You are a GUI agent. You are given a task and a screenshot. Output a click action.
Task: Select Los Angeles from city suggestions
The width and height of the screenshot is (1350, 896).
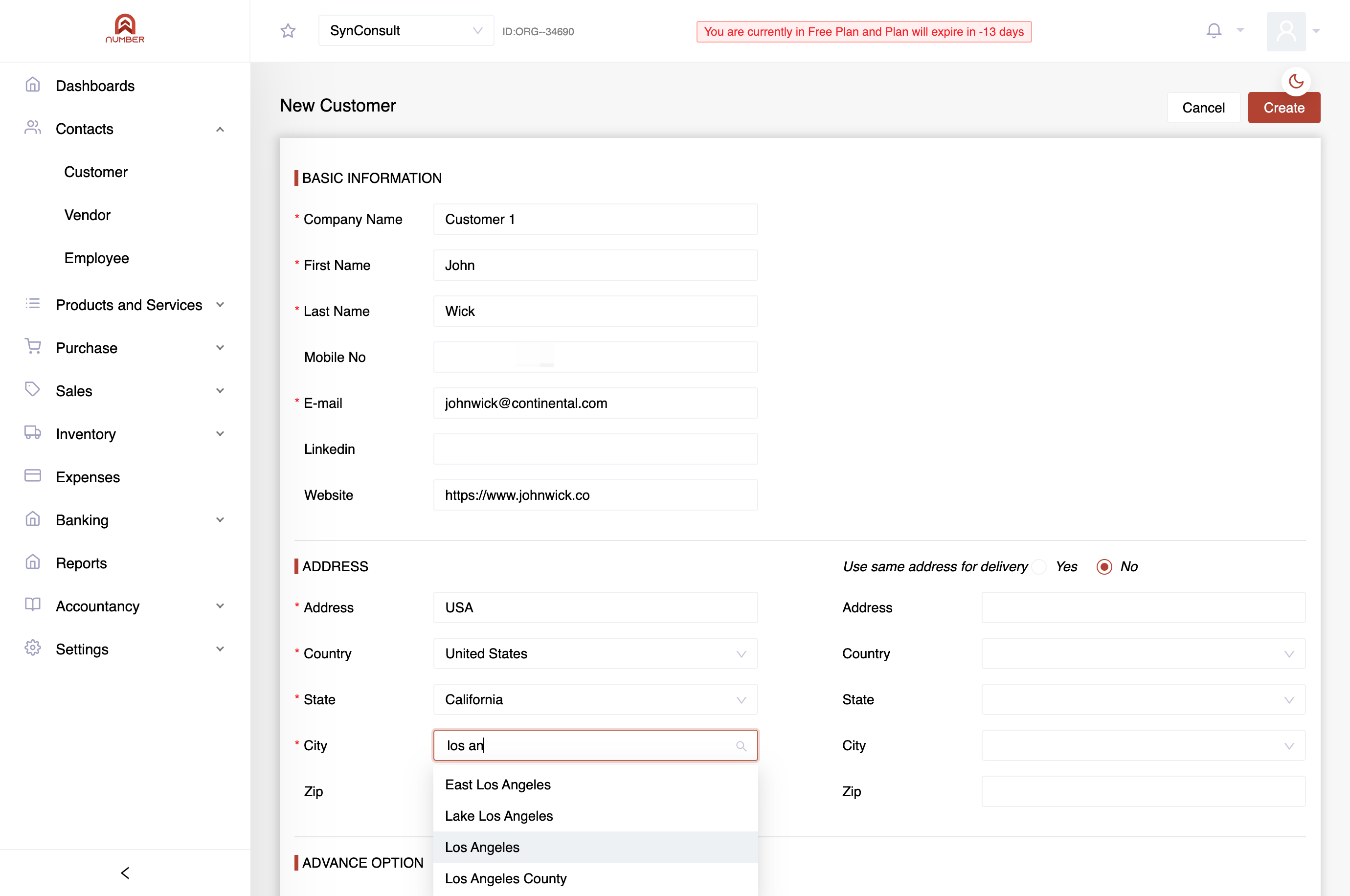(595, 847)
